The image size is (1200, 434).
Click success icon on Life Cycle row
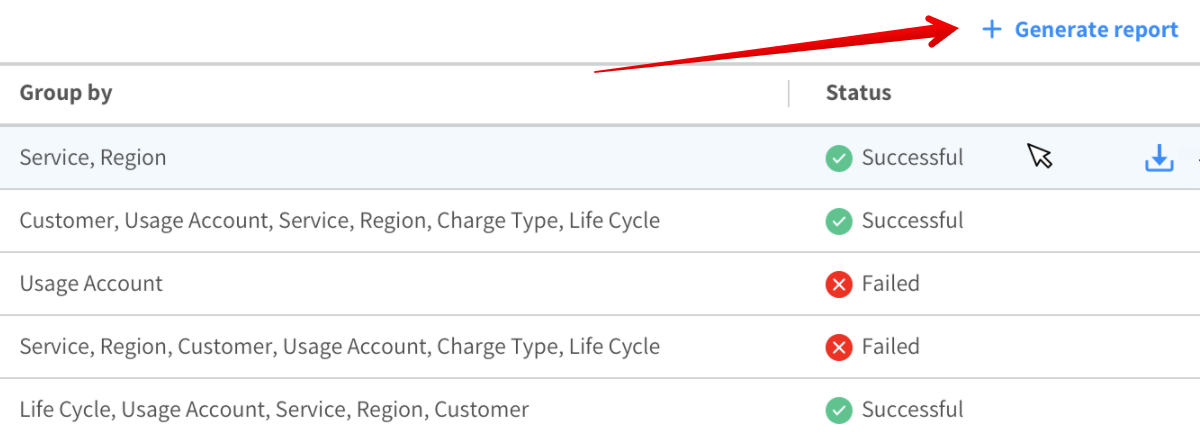(x=839, y=410)
